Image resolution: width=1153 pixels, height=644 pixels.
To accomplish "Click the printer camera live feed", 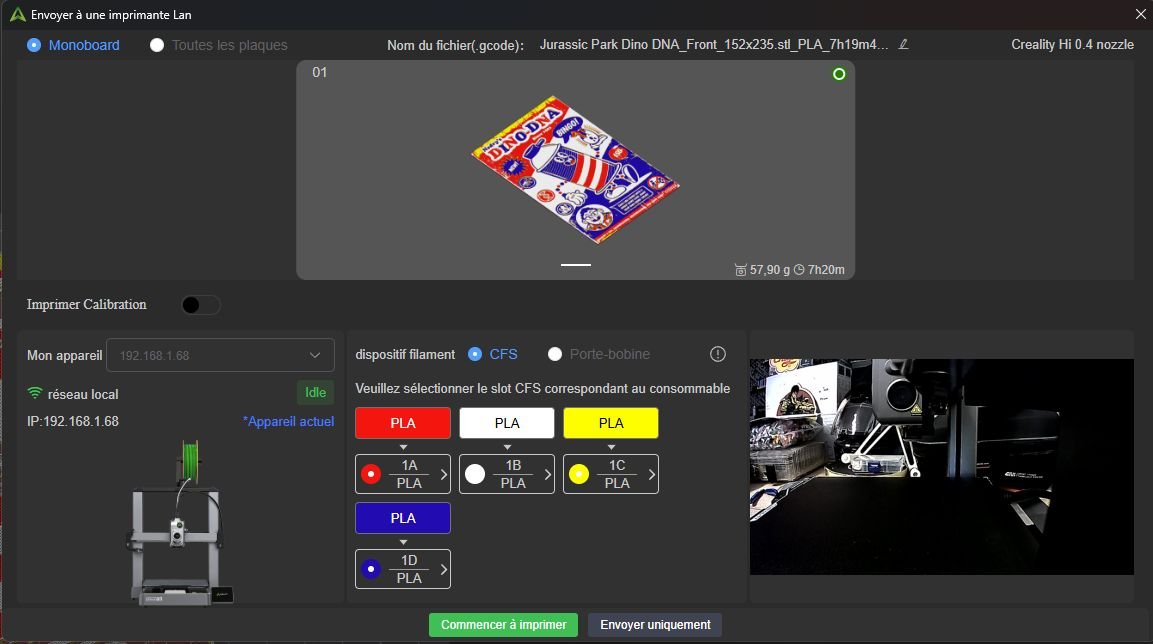I will (x=942, y=467).
